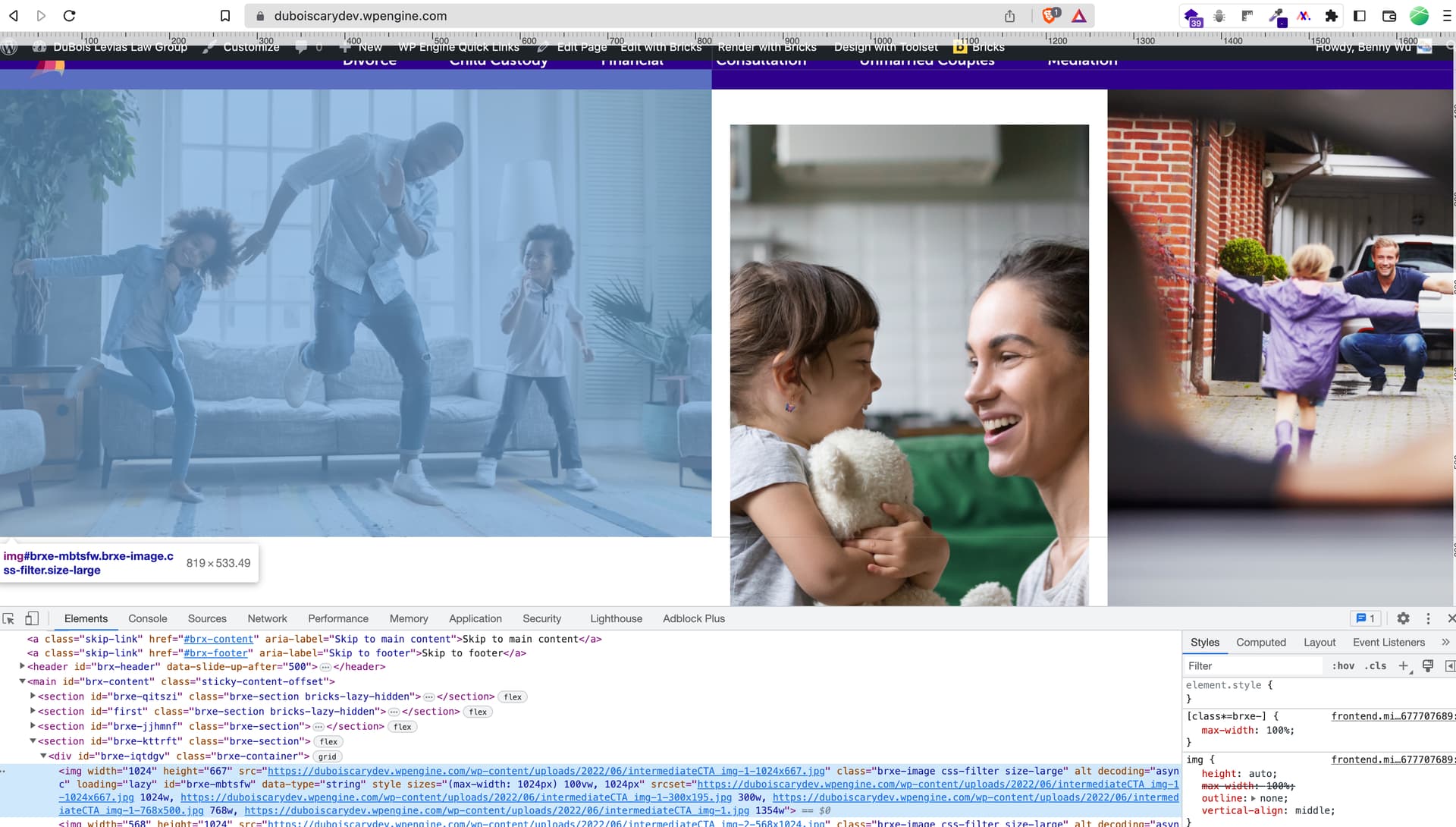Image resolution: width=1456 pixels, height=827 pixels.
Task: Expand the section with id first
Action: pyautogui.click(x=33, y=711)
